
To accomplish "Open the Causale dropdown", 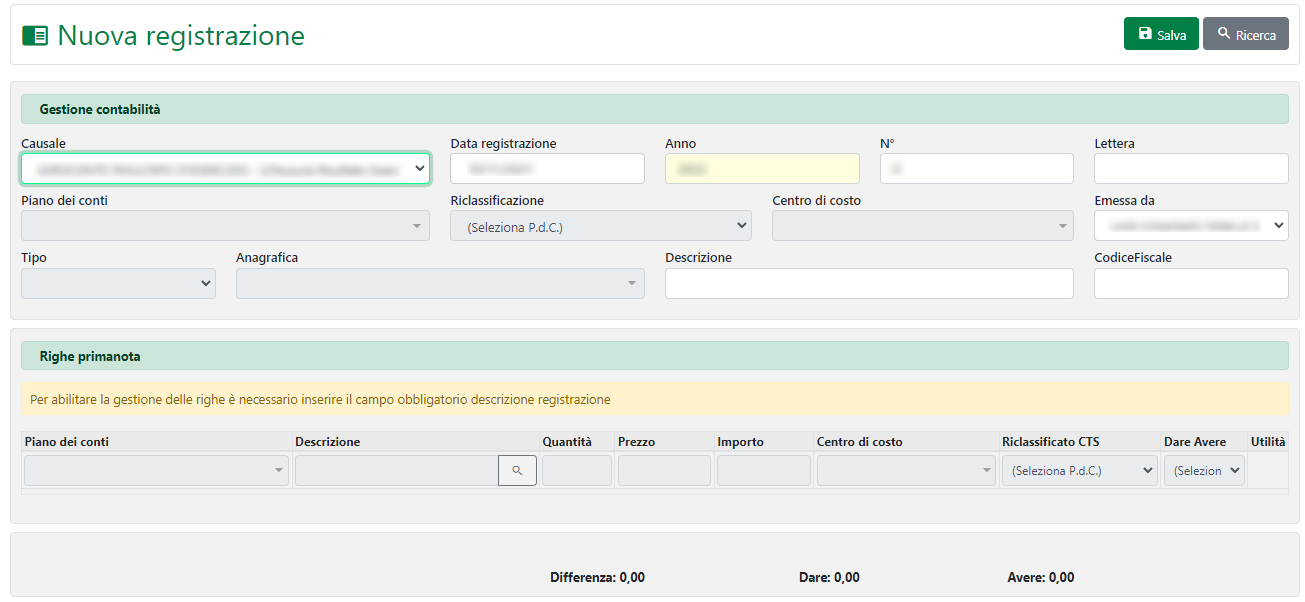I will tap(226, 169).
